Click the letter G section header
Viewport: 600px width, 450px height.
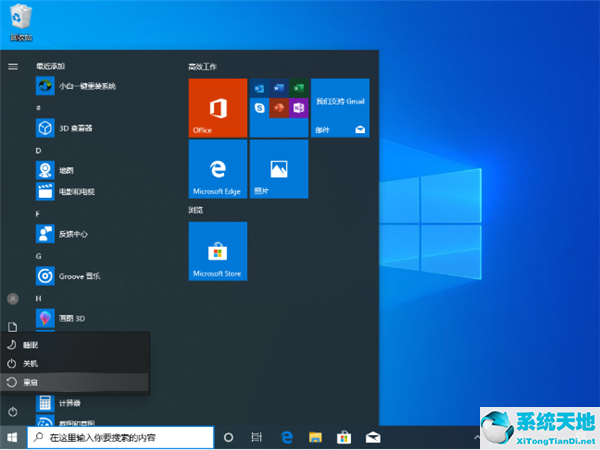38,256
